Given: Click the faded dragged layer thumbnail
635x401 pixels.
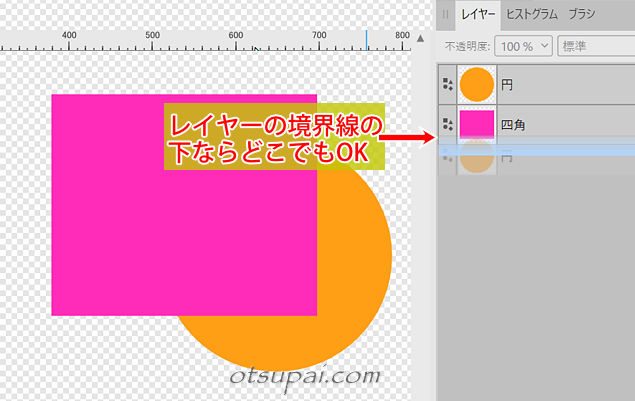Looking at the screenshot, I should click(476, 160).
